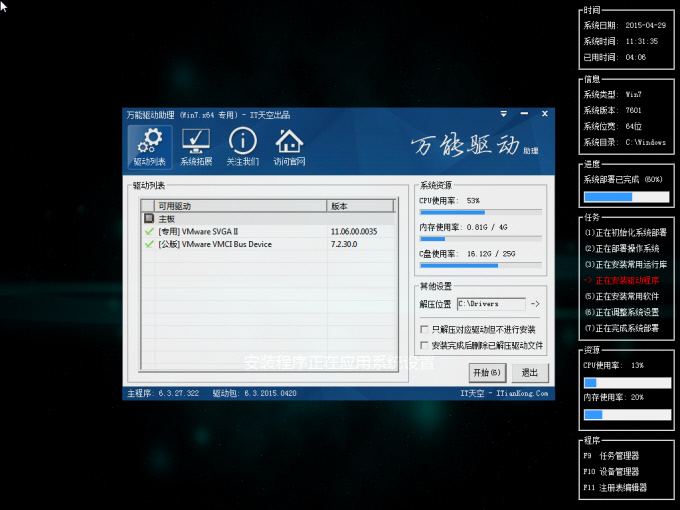Click the 系统部署已完成 progress bar in sidebar

[x=627, y=197]
